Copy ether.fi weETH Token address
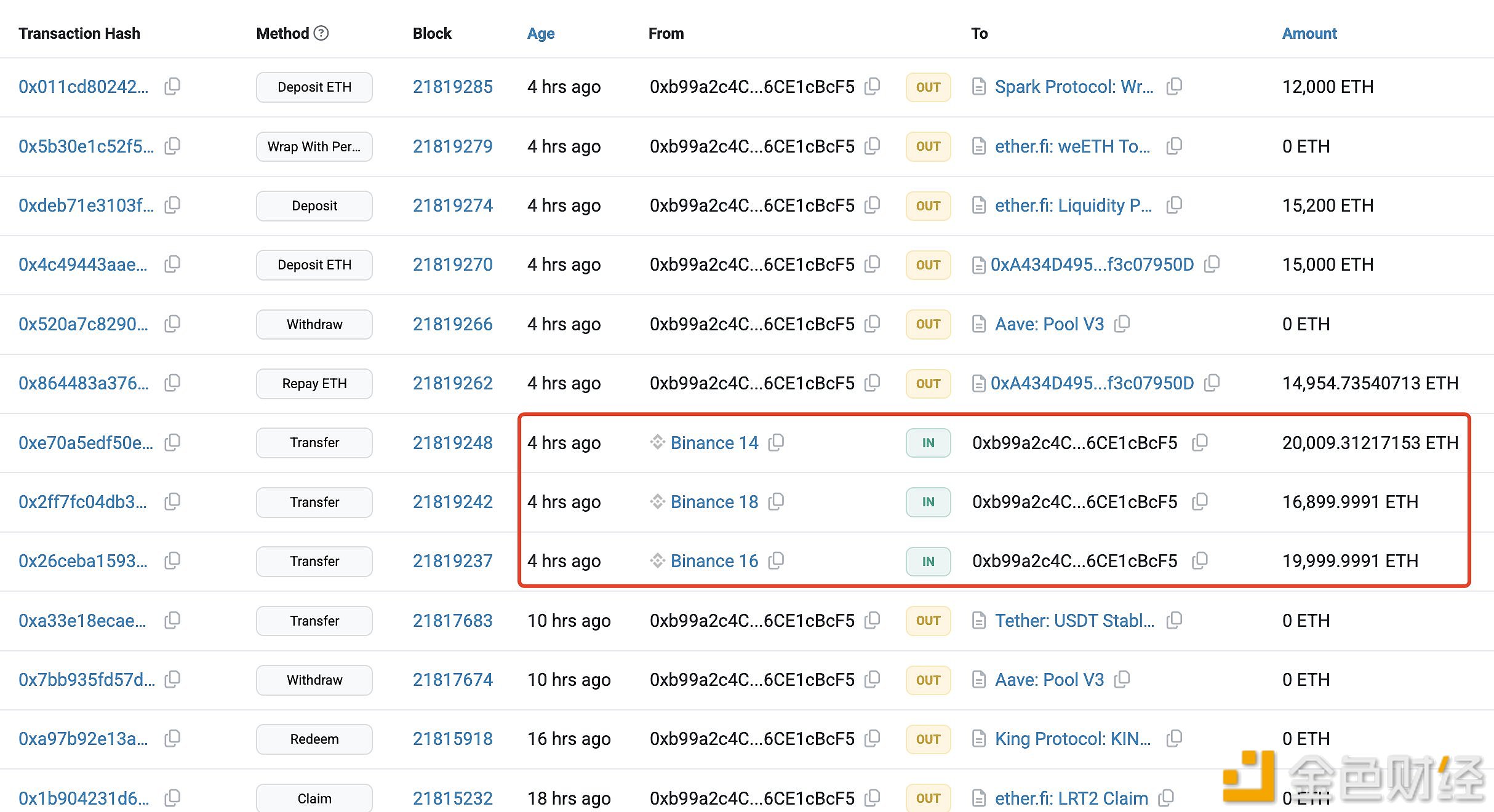 point(1174,146)
